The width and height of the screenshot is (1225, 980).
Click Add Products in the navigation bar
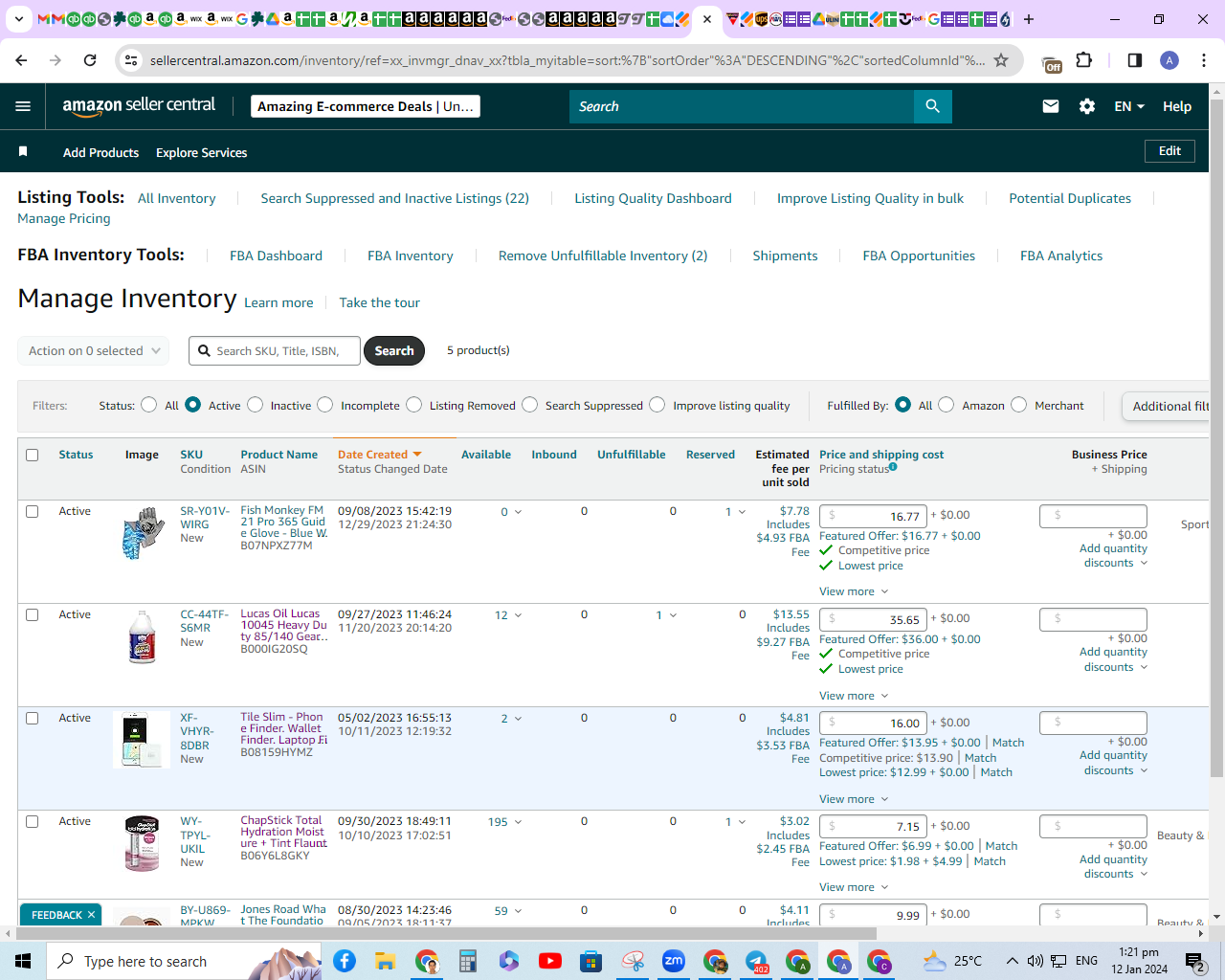100,152
